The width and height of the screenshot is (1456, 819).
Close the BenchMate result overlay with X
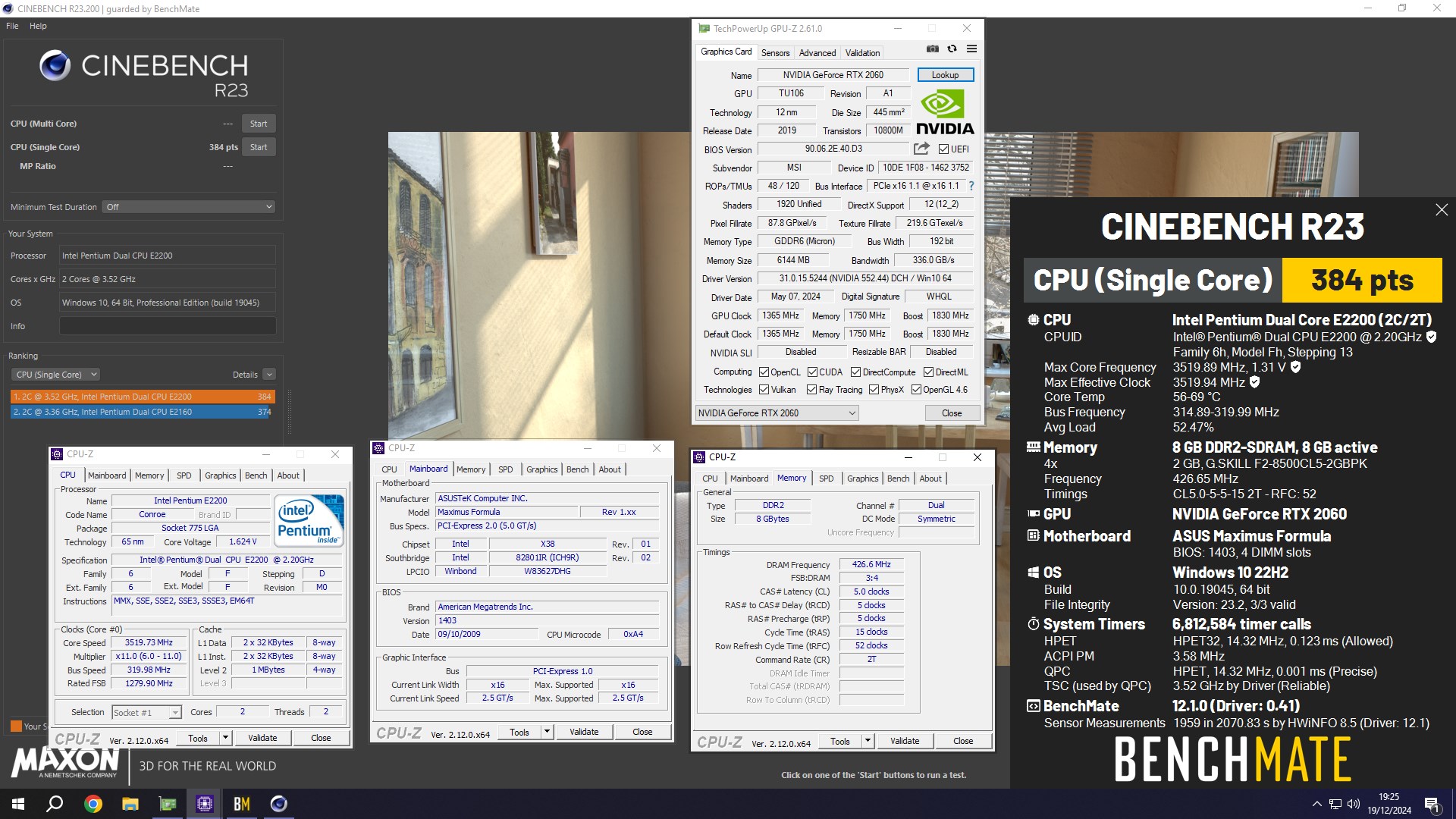coord(1442,210)
